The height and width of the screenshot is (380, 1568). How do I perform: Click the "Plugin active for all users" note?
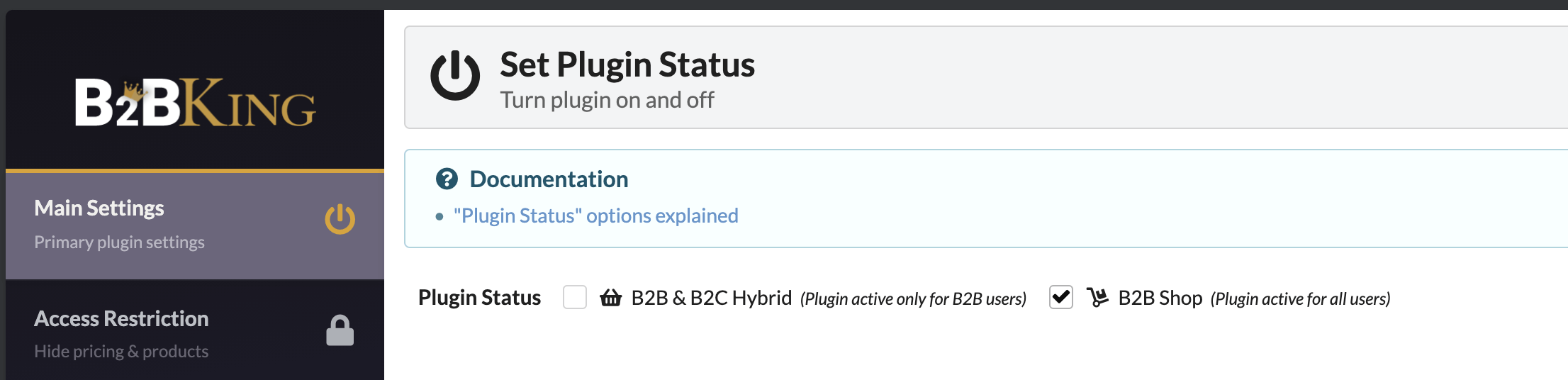pos(1300,298)
